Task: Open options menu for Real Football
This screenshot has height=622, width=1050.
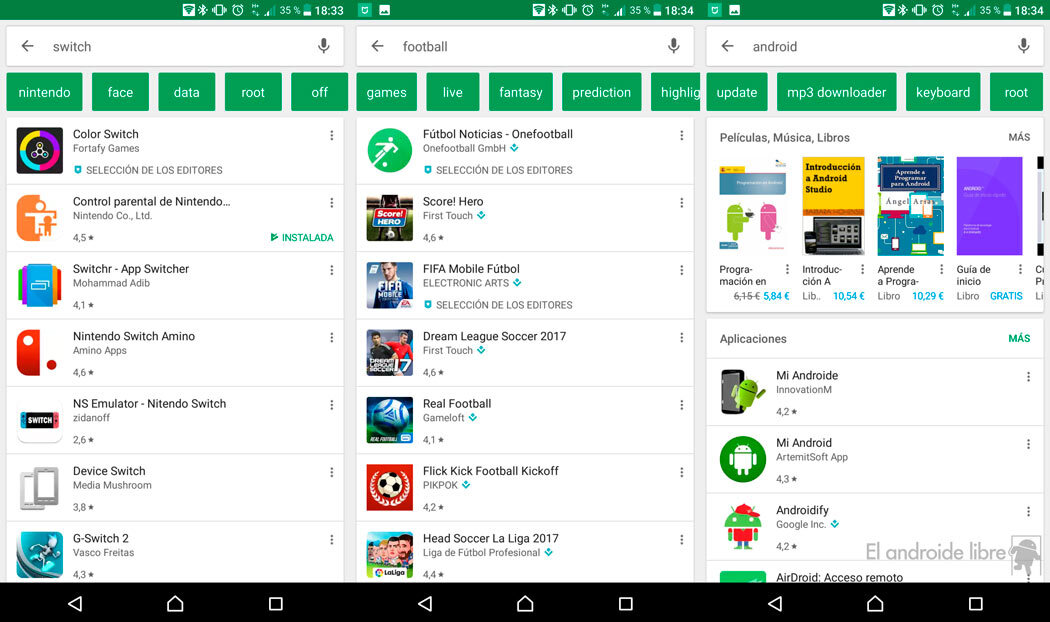Action: click(x=682, y=405)
